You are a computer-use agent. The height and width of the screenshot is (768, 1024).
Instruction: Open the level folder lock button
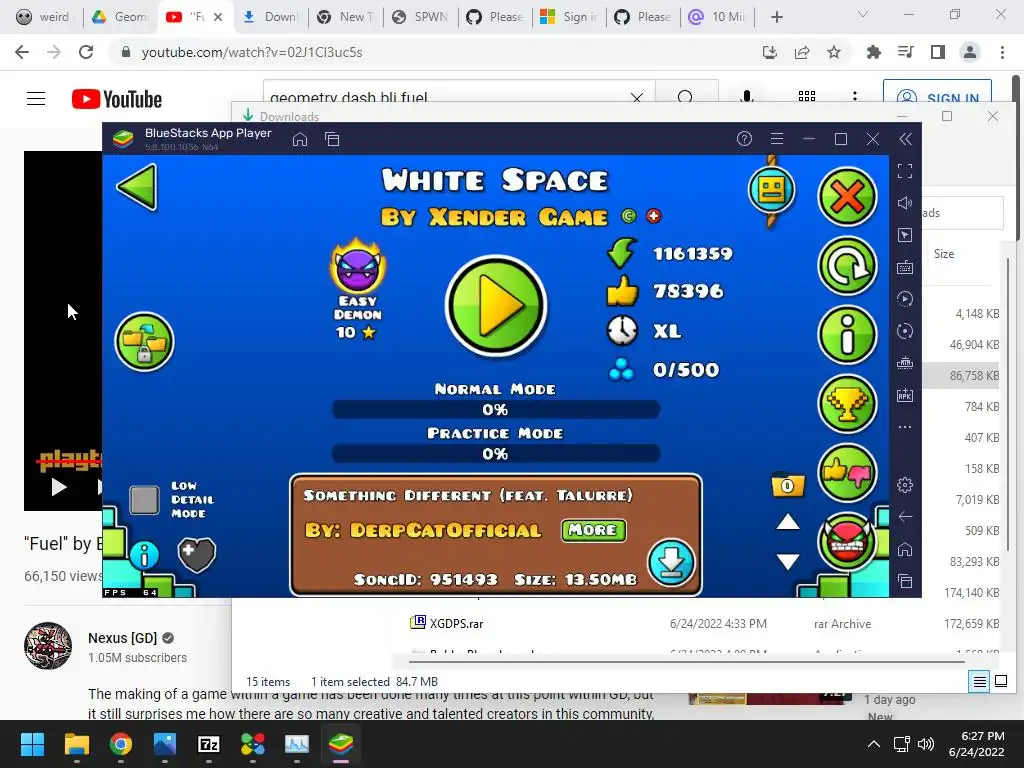(x=144, y=342)
